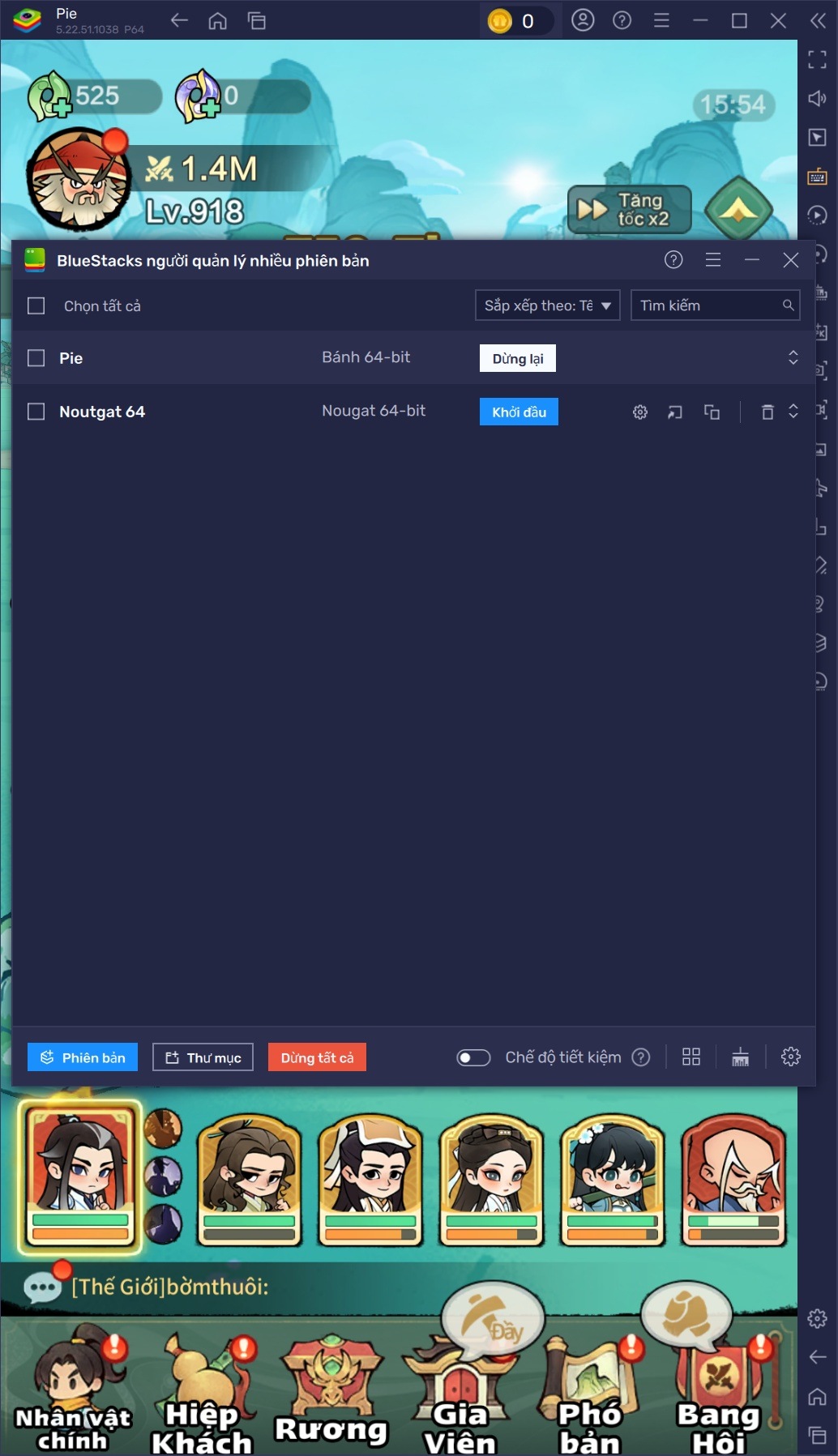The width and height of the screenshot is (838, 1456).
Task: Click the Dừng tất cả button
Action: click(317, 1057)
